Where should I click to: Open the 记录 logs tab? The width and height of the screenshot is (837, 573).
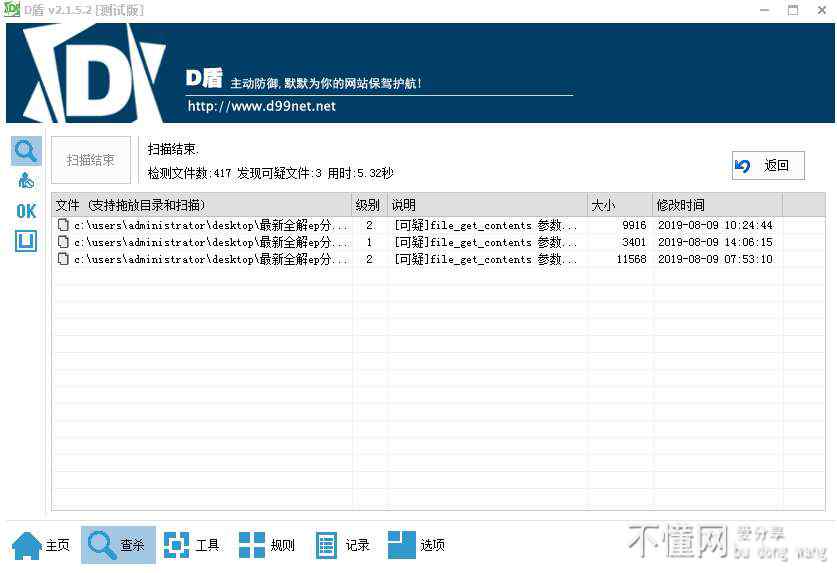coord(343,545)
